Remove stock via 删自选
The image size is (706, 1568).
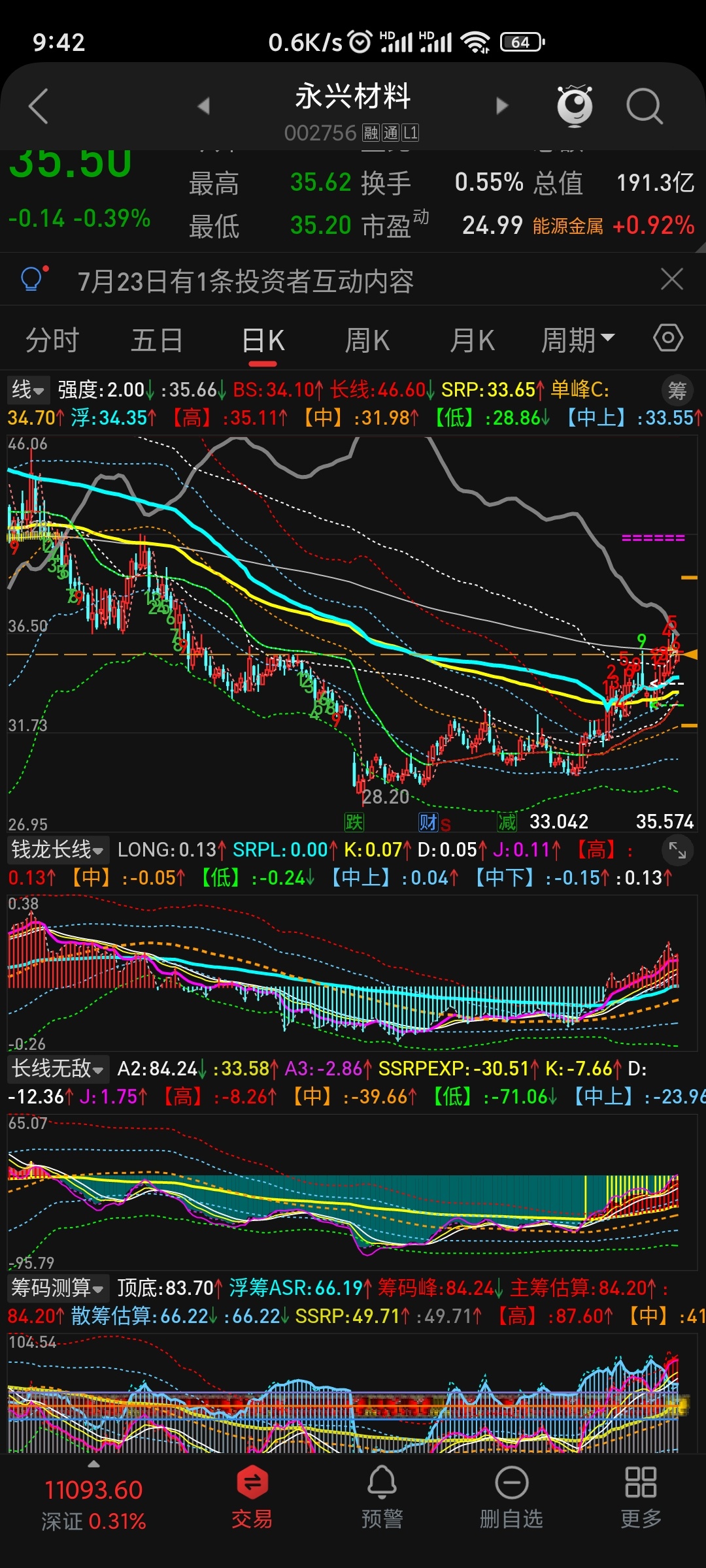pos(511,1497)
